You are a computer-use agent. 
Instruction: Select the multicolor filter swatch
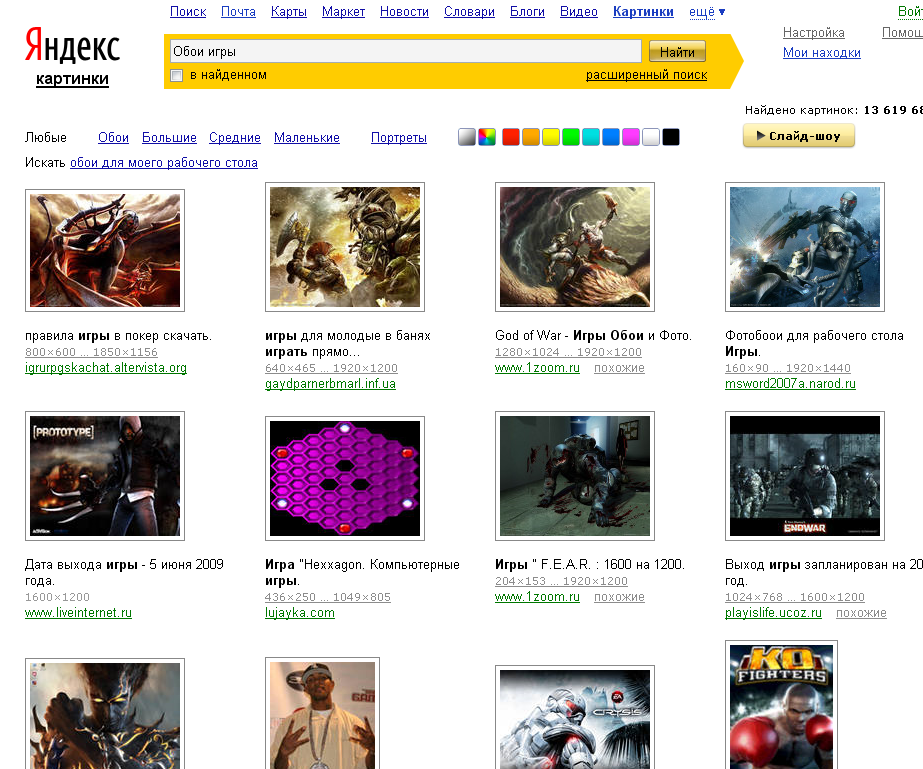pos(487,137)
